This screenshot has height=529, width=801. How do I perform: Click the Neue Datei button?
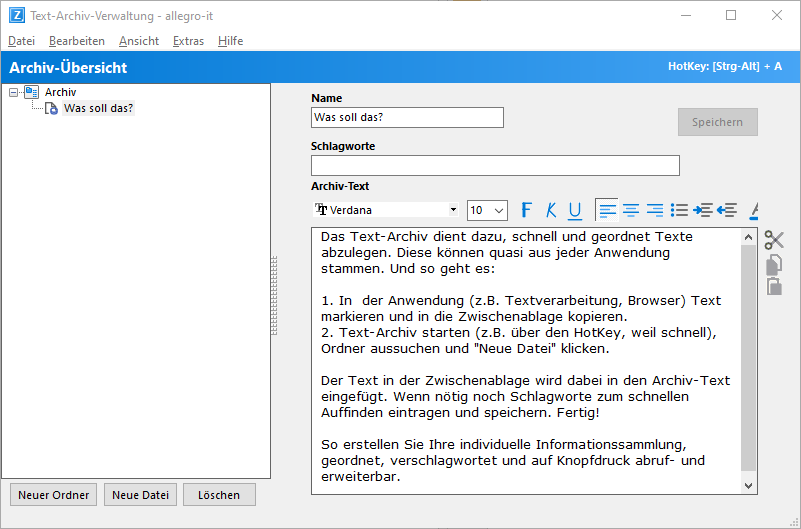(x=141, y=495)
